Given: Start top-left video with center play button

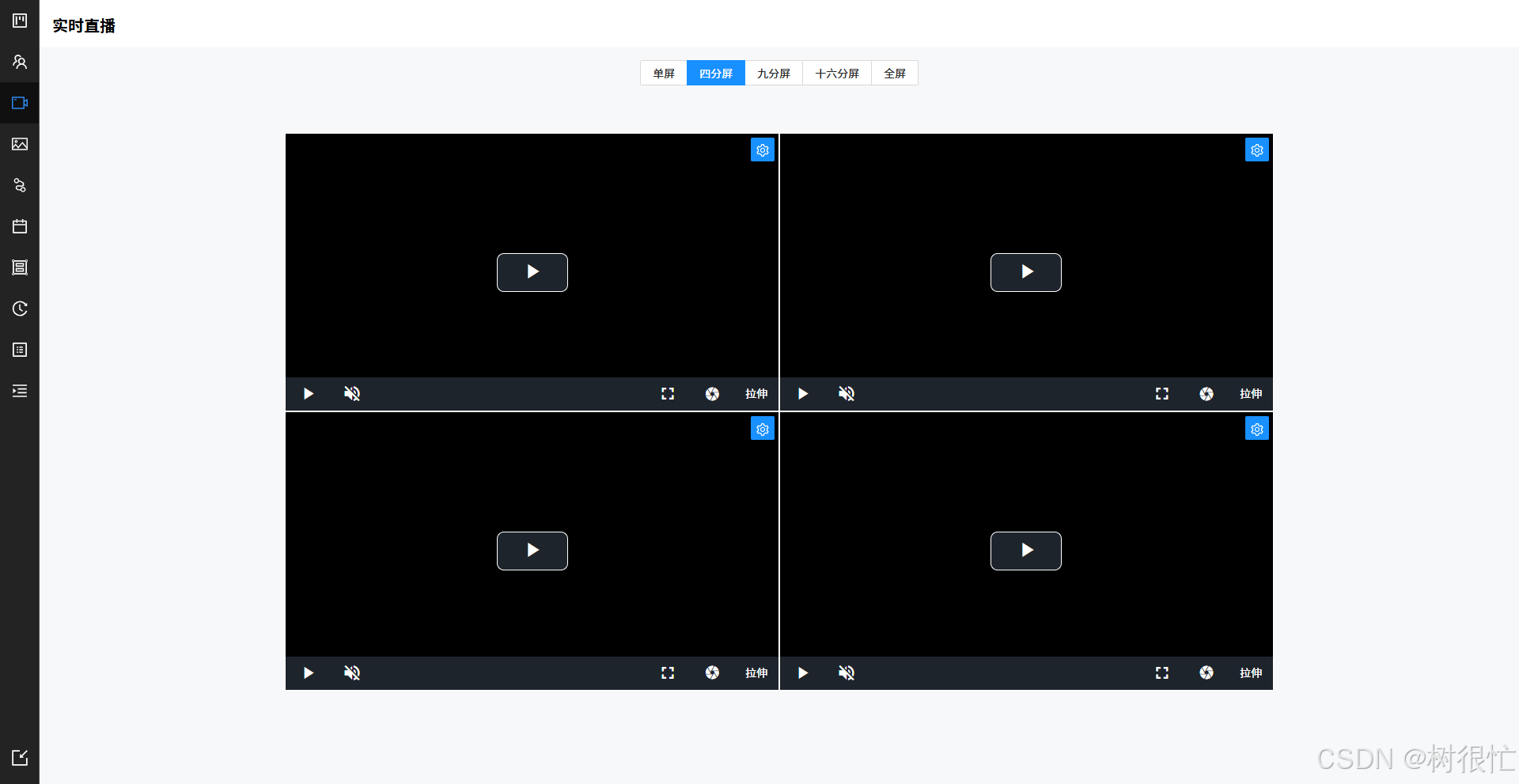Looking at the screenshot, I should (532, 272).
